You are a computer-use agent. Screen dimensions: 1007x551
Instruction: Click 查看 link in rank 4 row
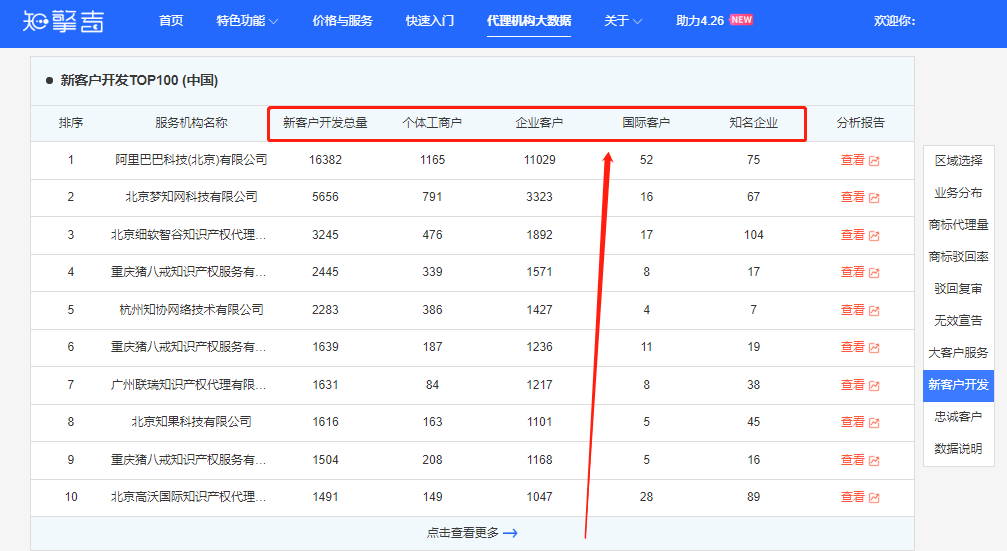853,272
